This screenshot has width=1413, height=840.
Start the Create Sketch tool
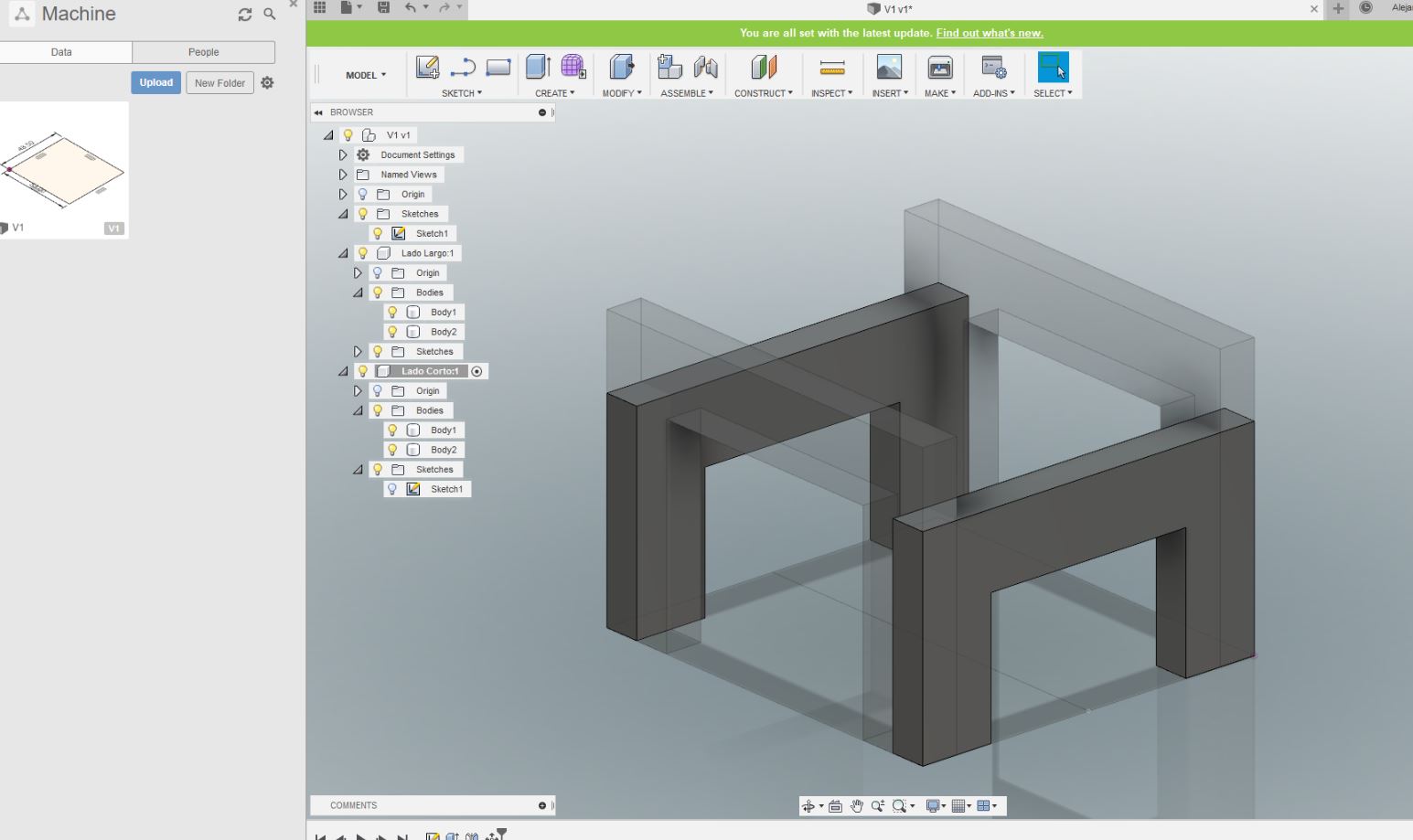click(427, 67)
